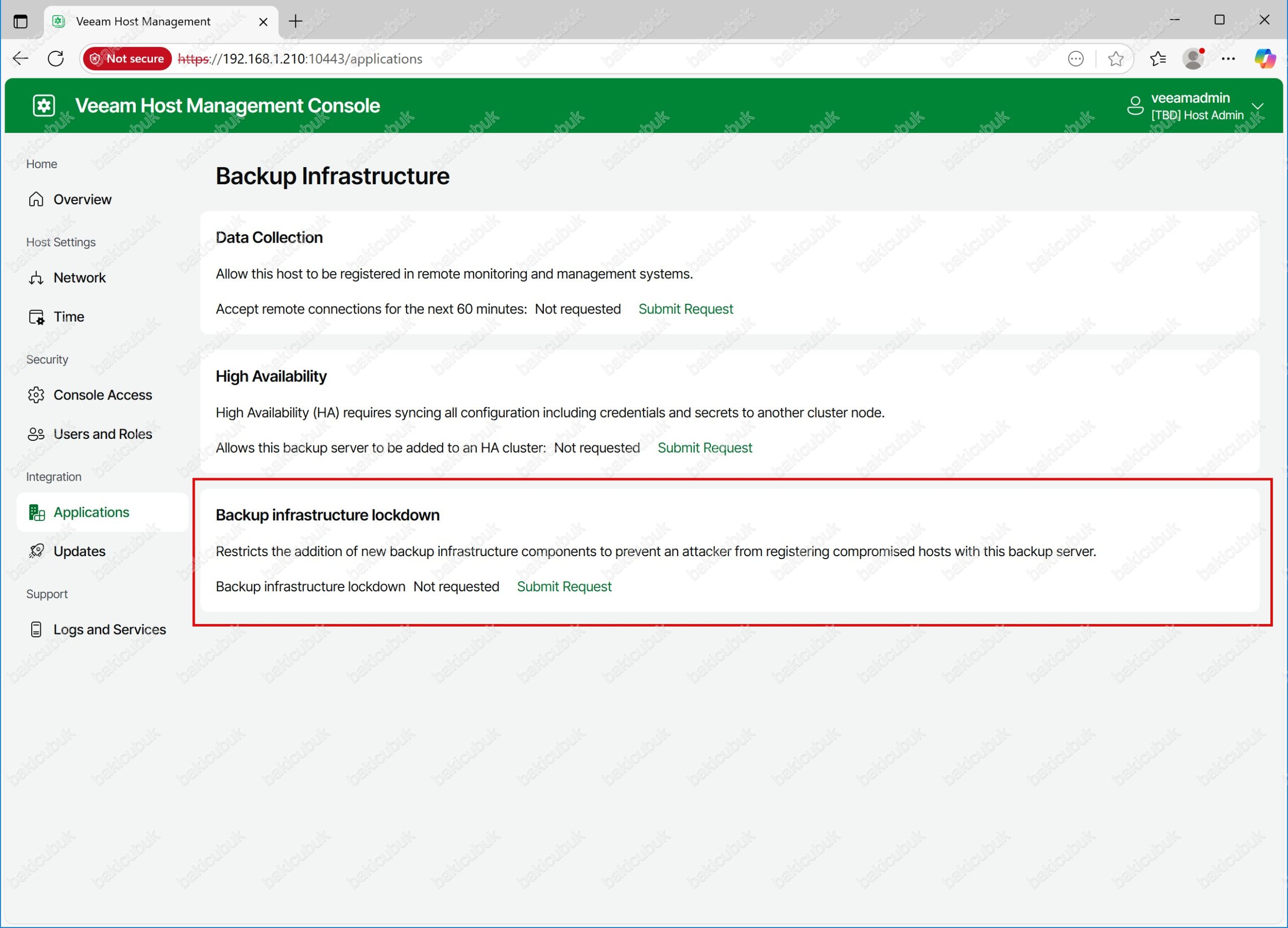1288x928 pixels.
Task: Click the Data Collection section title
Action: coord(269,238)
